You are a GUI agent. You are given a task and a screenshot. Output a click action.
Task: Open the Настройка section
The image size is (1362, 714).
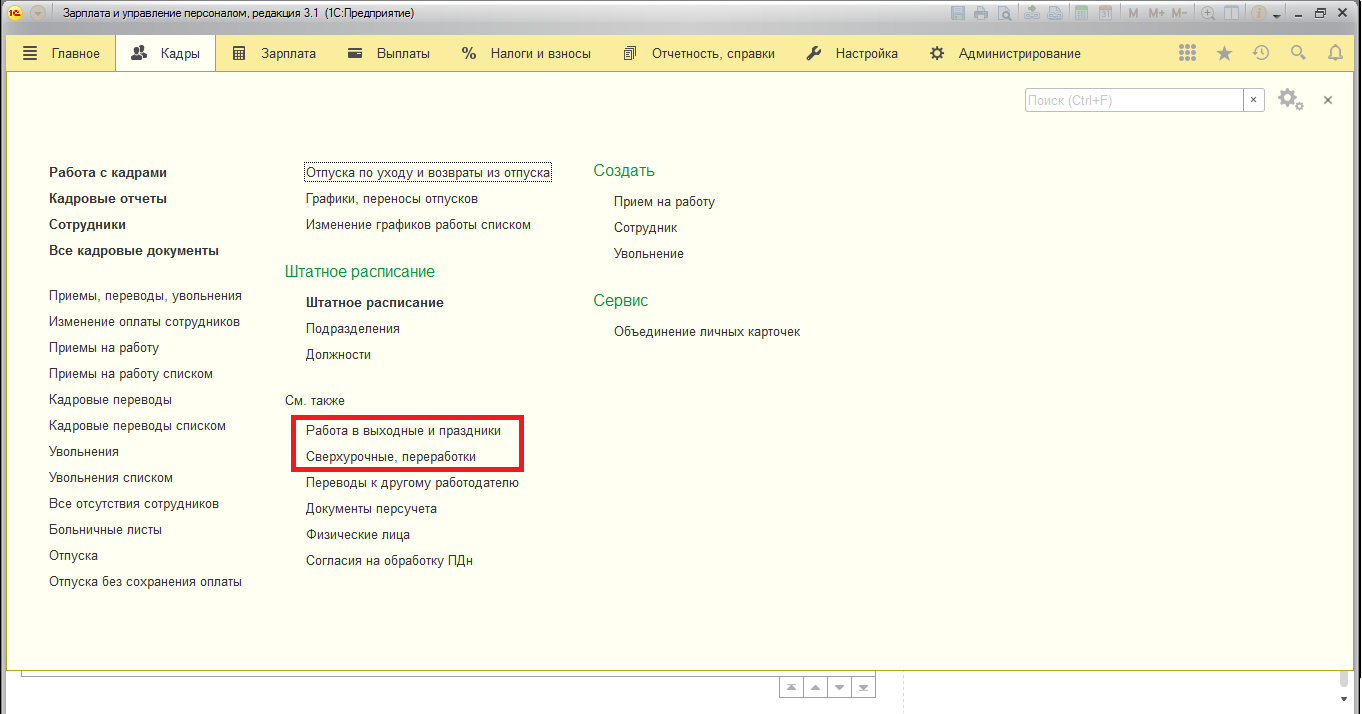852,54
